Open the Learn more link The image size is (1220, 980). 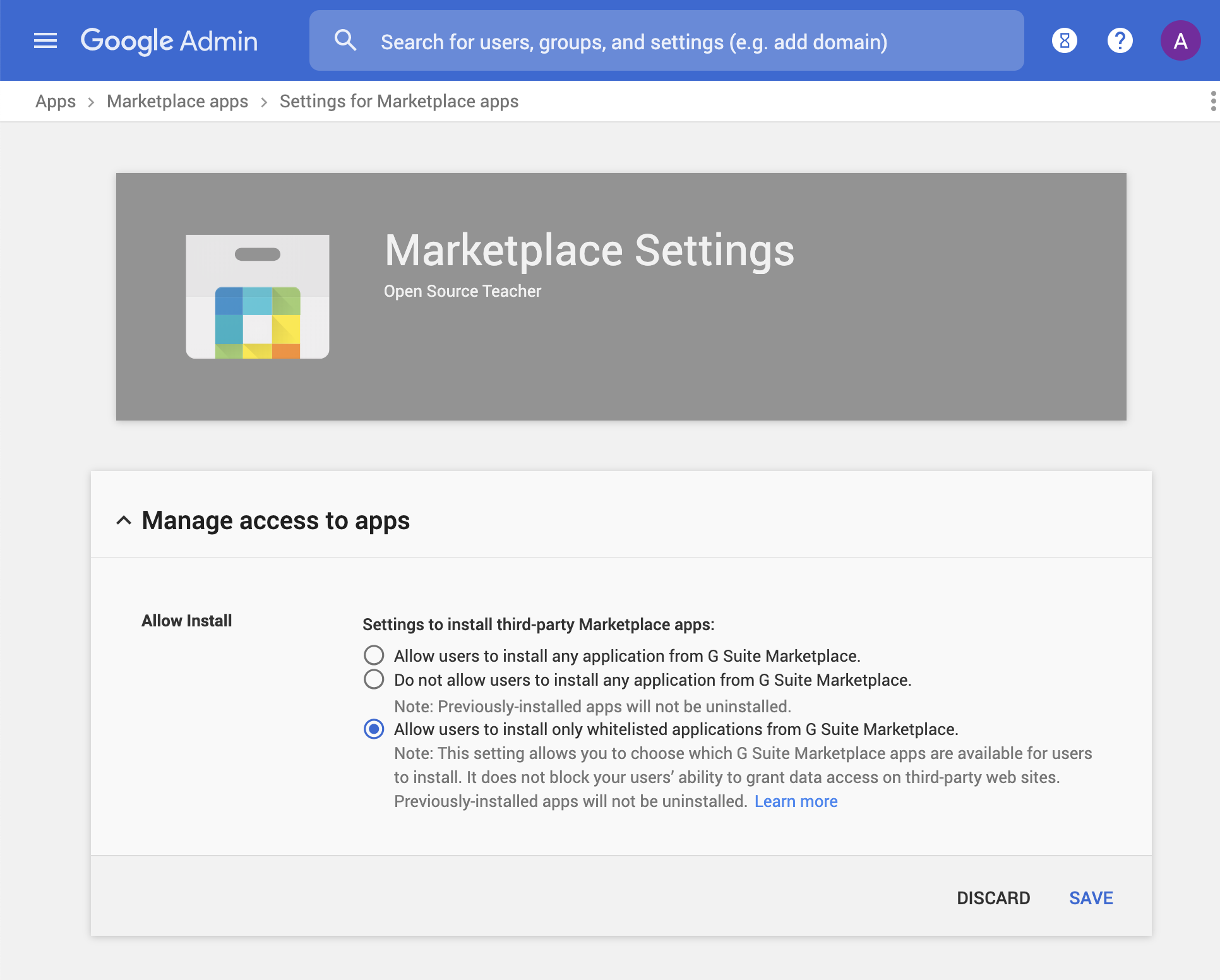(796, 801)
